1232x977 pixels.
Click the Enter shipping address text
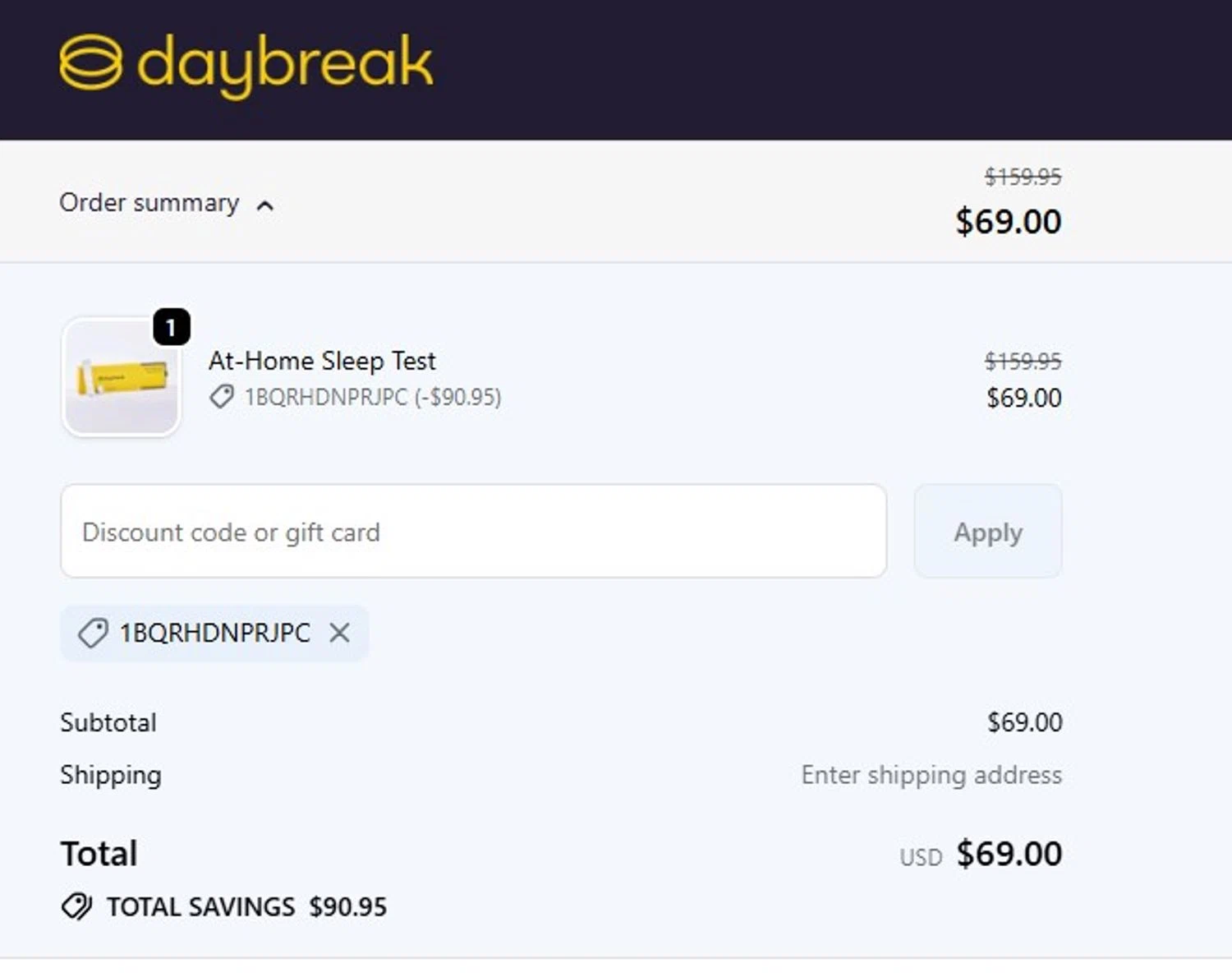click(931, 775)
